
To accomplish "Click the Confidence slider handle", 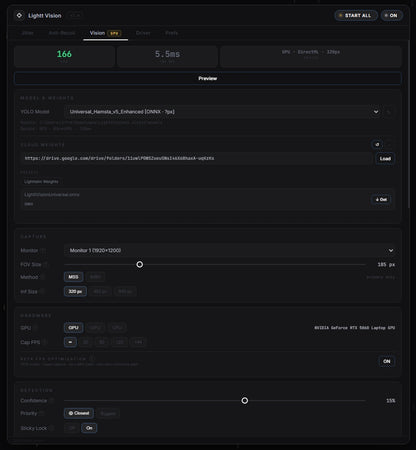I will point(245,400).
